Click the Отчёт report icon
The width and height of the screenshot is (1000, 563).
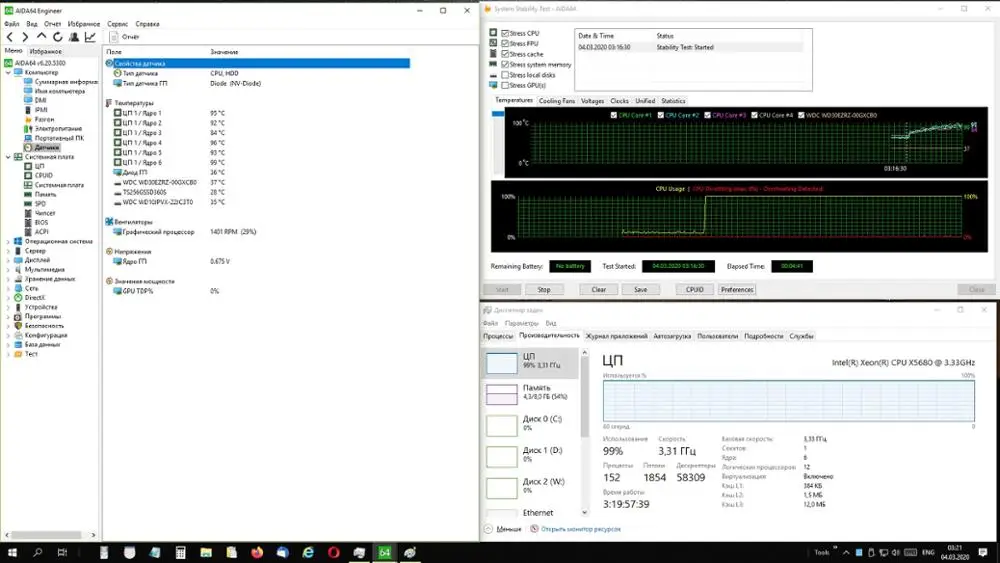(x=114, y=37)
